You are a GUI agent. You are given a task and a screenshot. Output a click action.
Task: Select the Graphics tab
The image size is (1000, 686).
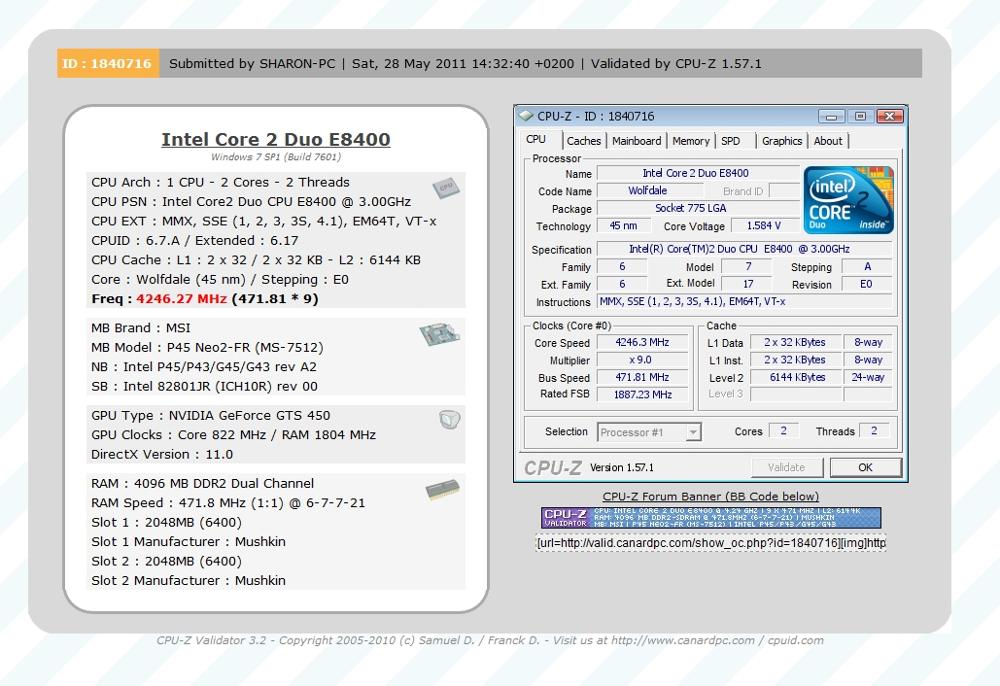coord(782,141)
